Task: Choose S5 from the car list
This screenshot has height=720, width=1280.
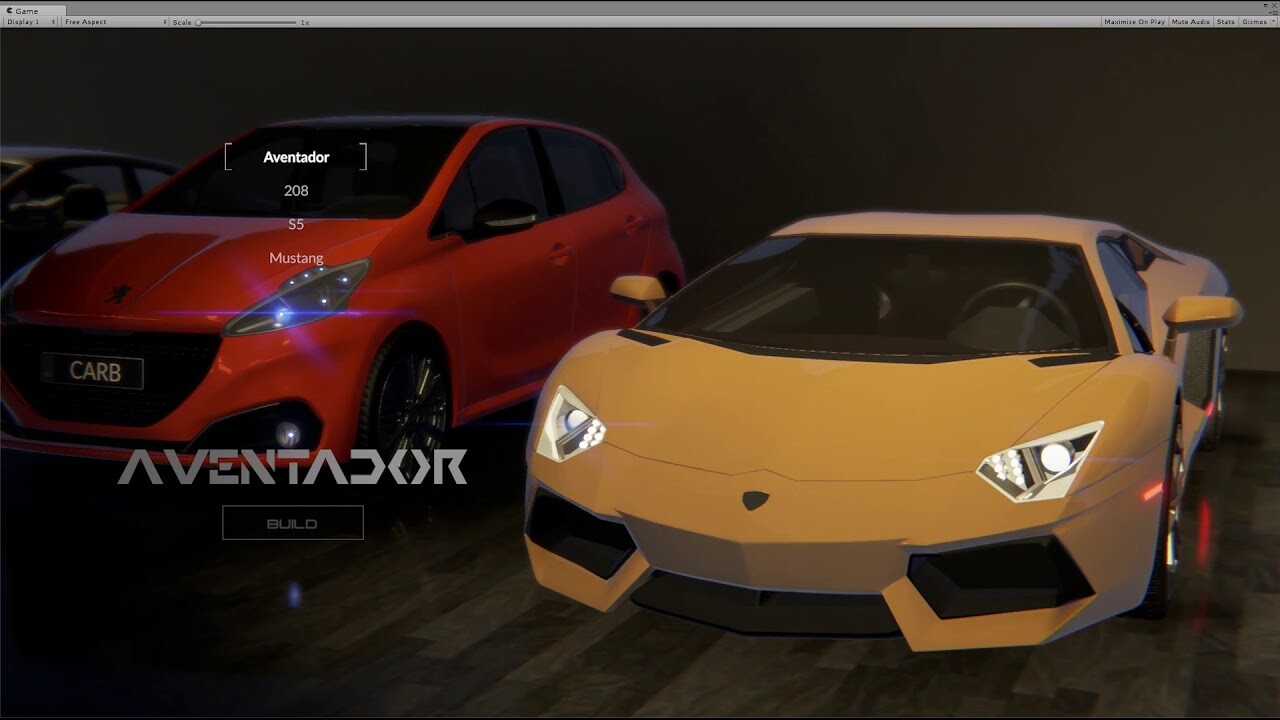Action: point(296,224)
